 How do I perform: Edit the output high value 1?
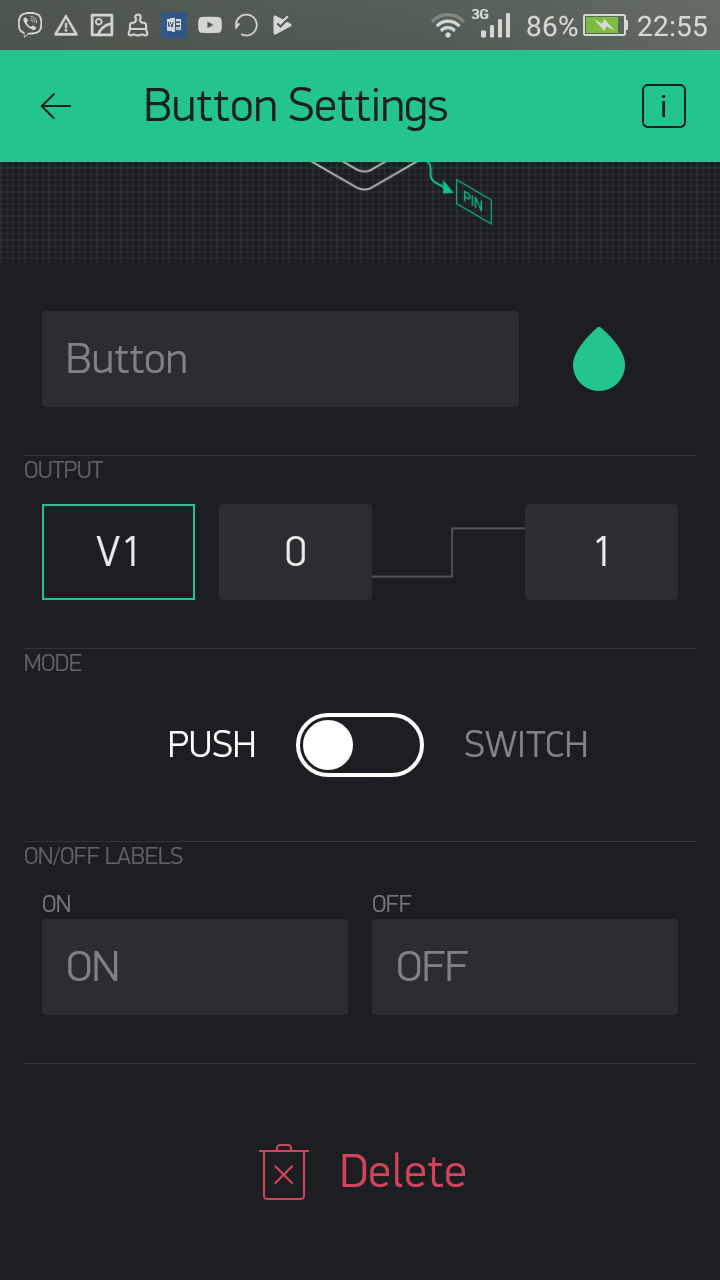coord(601,552)
